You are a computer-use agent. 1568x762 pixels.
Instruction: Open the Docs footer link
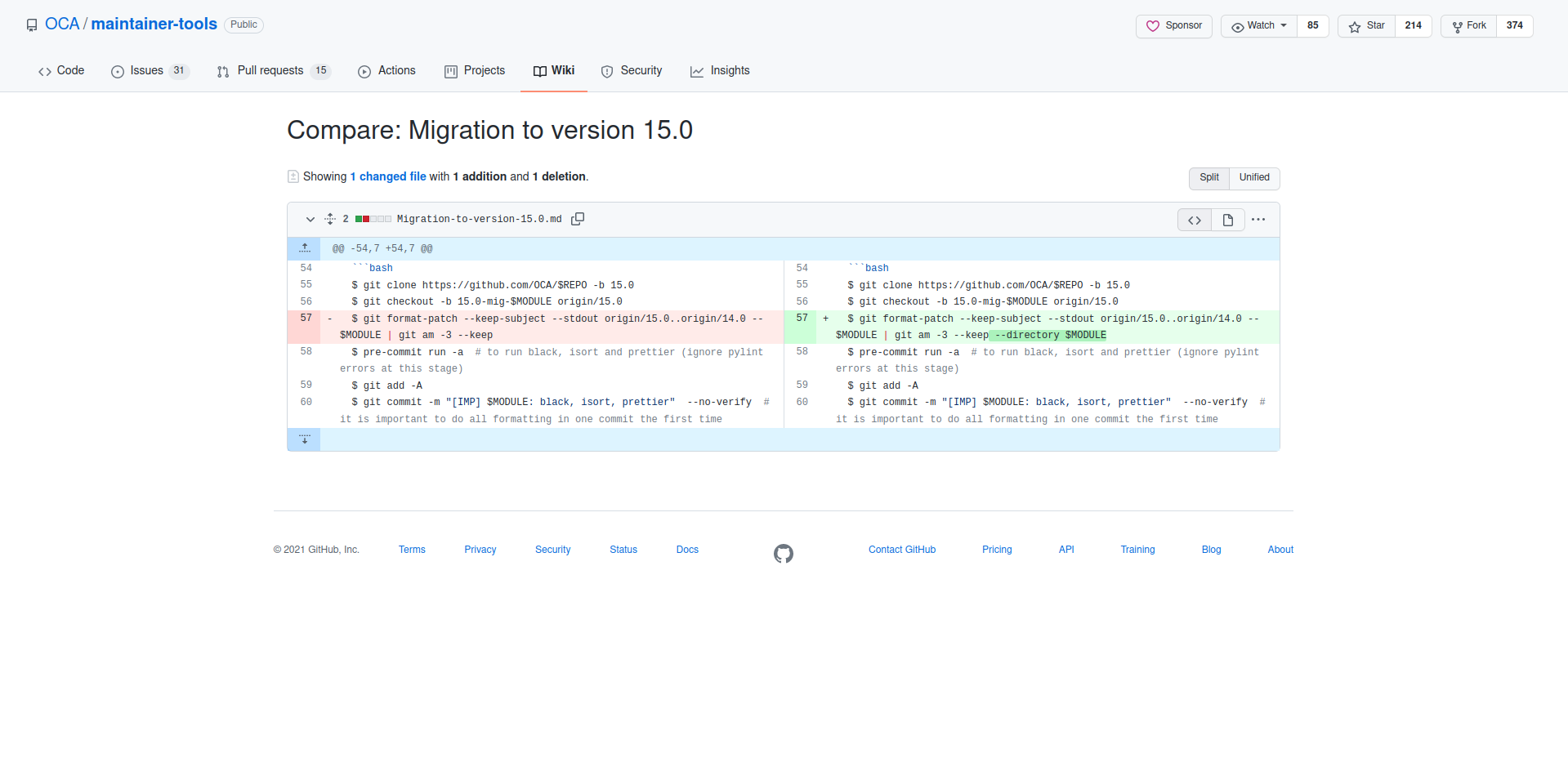687,550
